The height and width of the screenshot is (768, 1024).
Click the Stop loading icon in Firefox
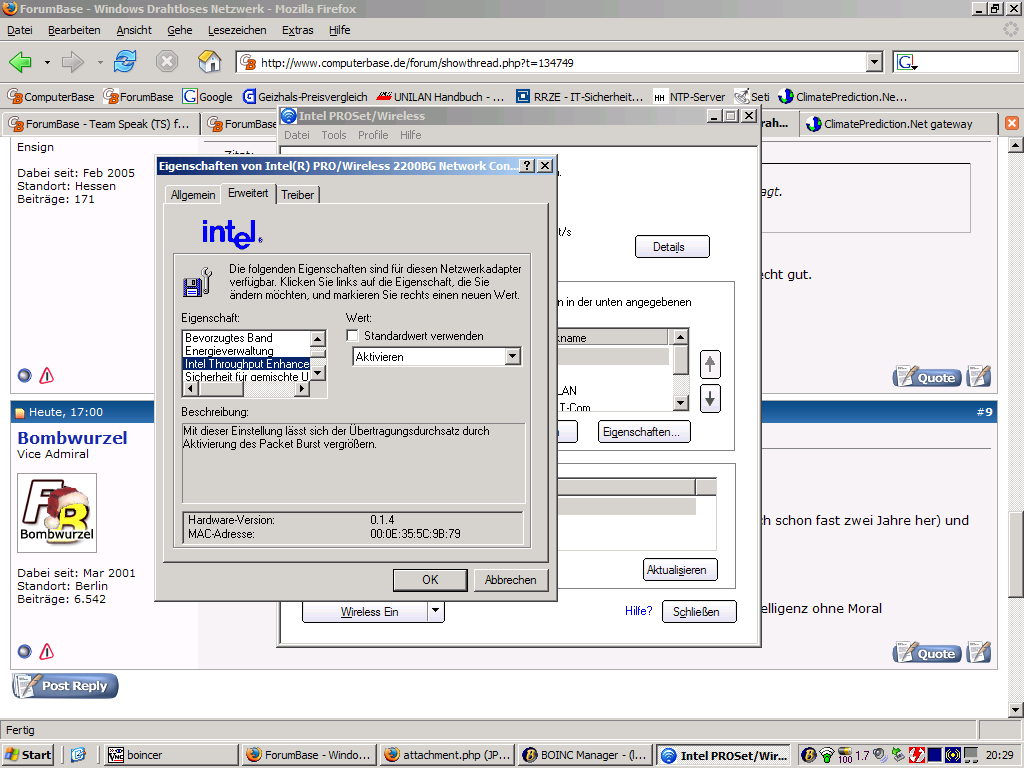pyautogui.click(x=167, y=62)
